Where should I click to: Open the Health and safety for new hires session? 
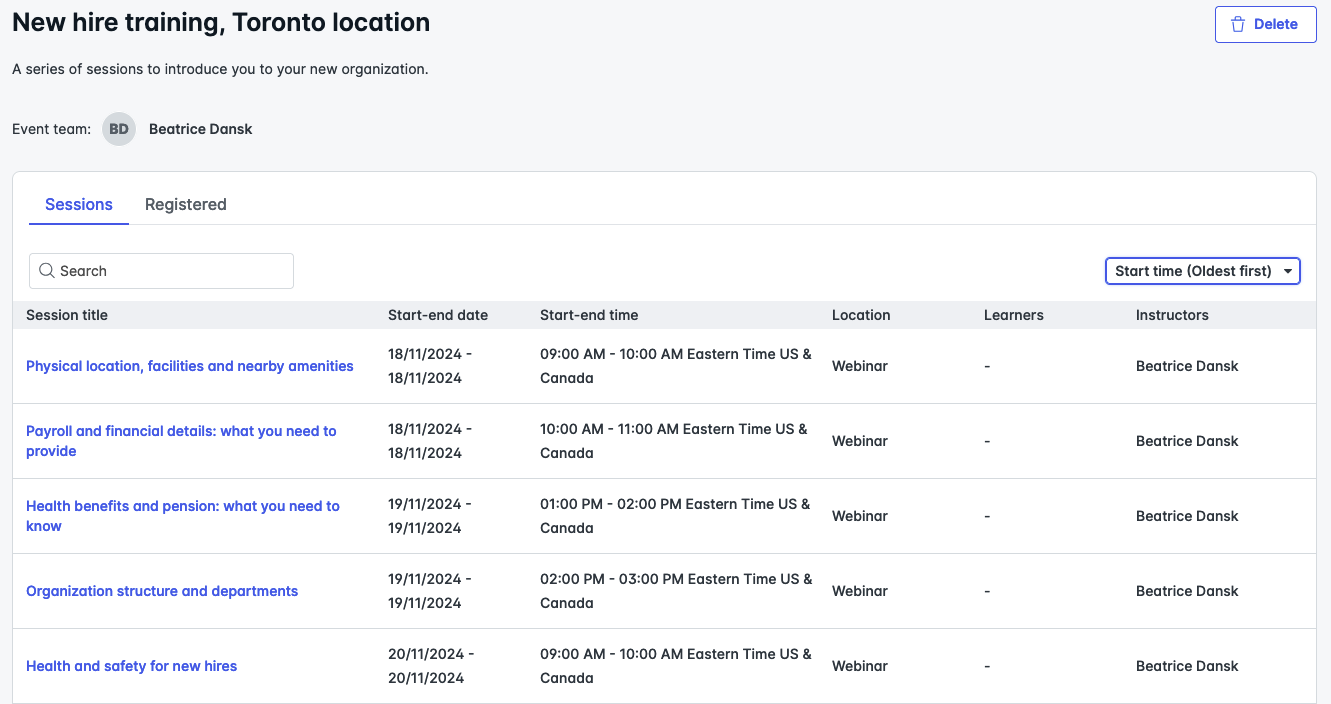(x=131, y=666)
